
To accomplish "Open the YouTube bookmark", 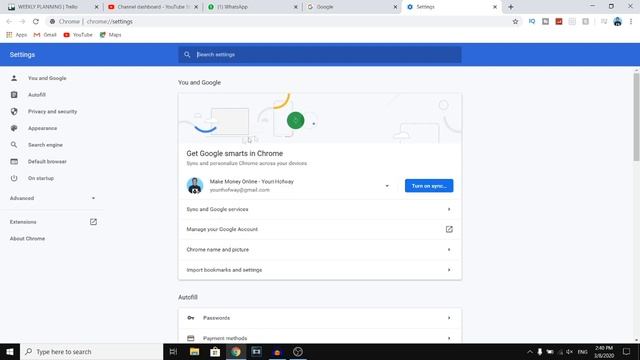I will click(x=78, y=35).
